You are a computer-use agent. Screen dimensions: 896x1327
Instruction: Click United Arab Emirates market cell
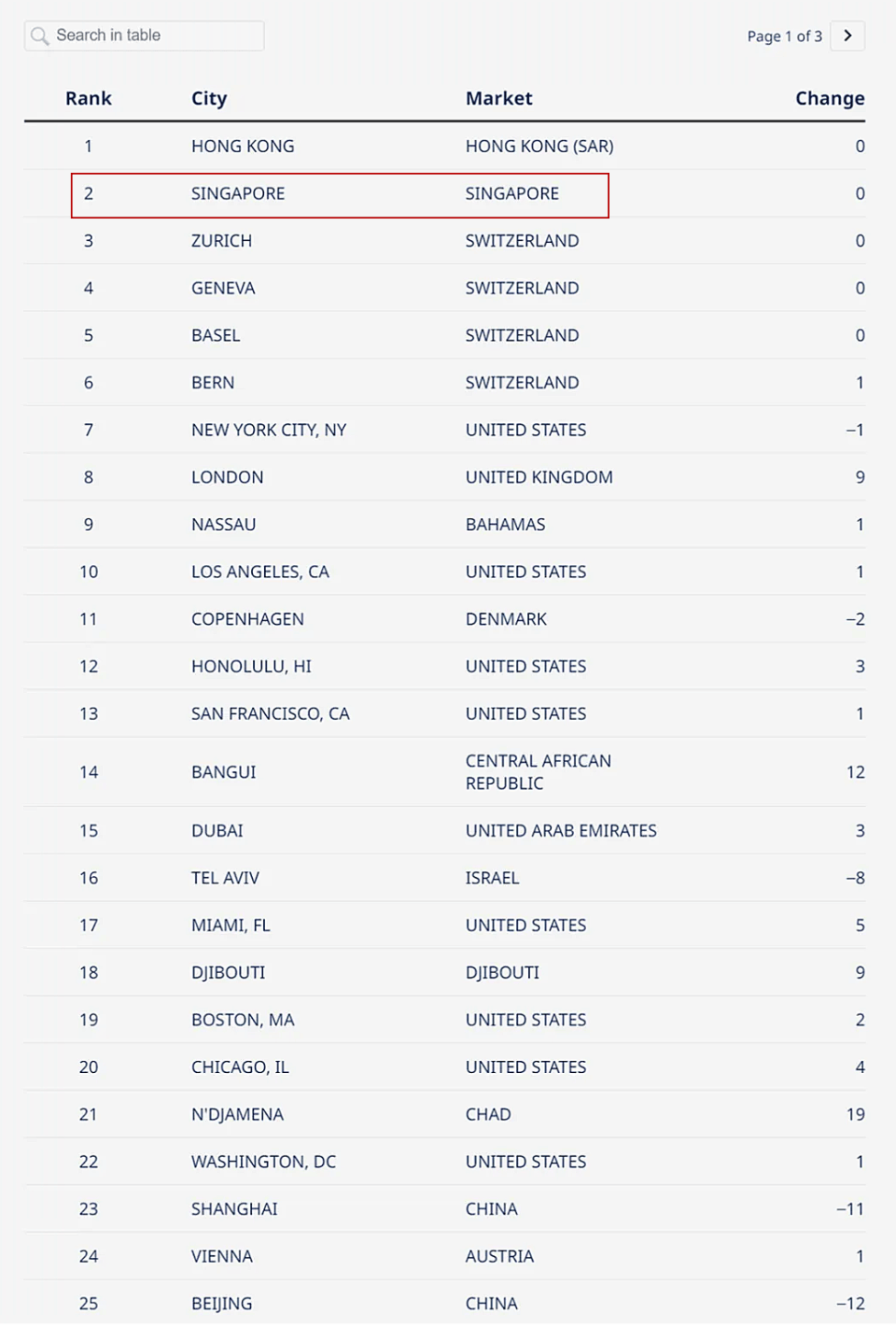click(561, 831)
